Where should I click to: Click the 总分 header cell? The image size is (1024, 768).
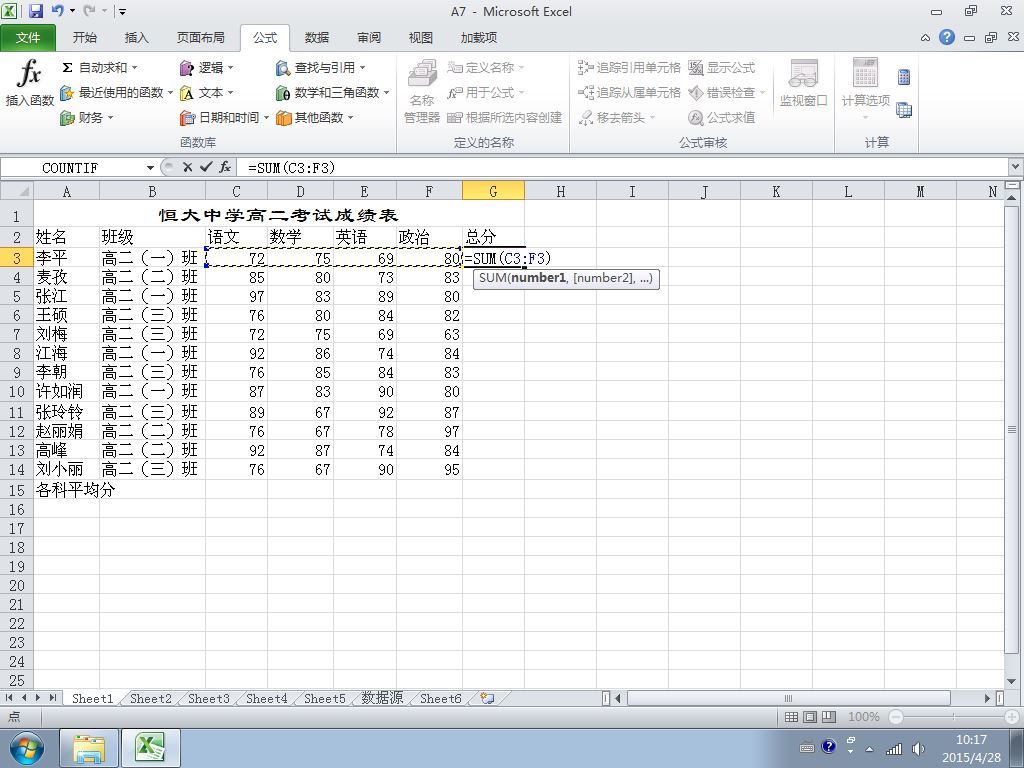tap(493, 237)
